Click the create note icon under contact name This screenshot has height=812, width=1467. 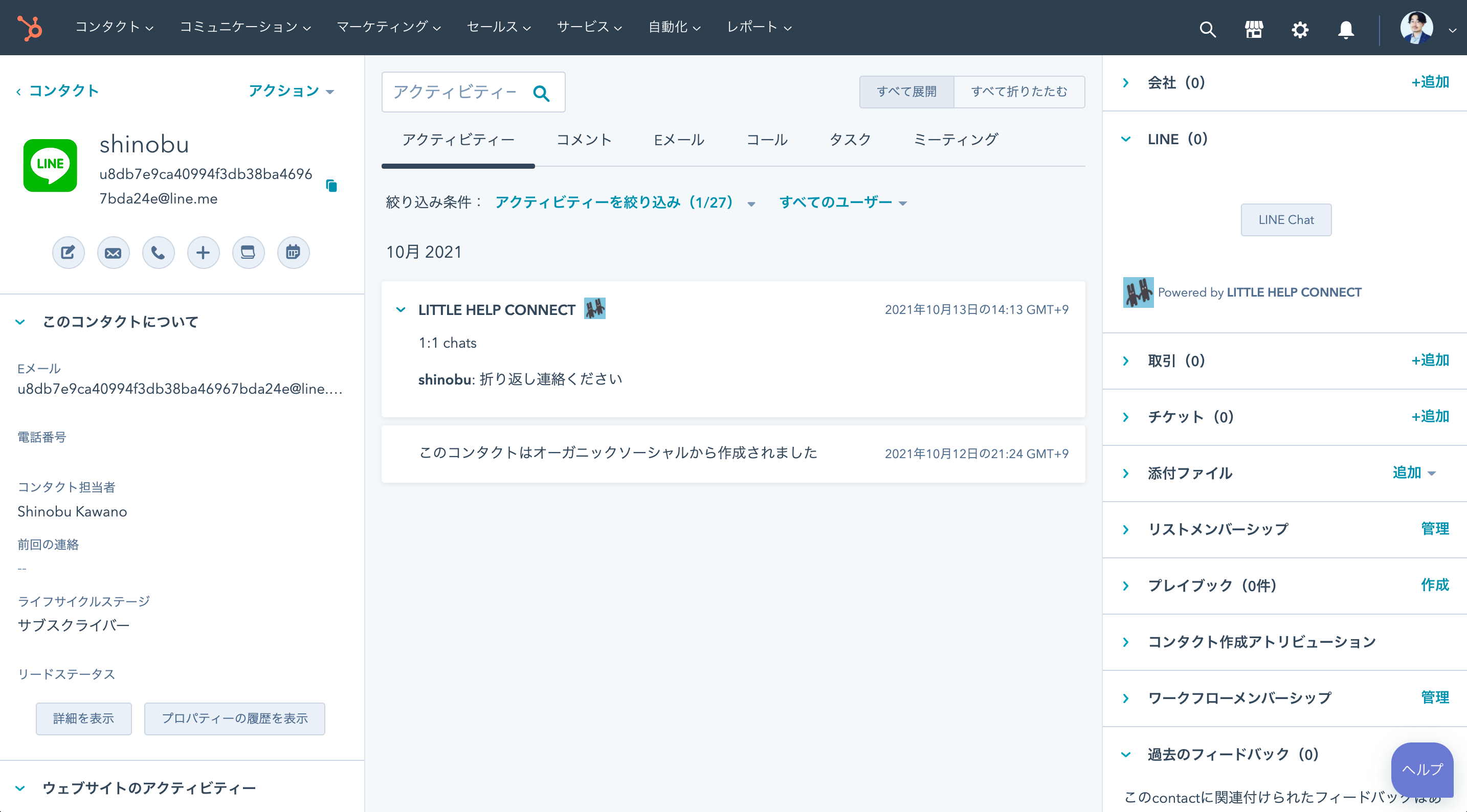[x=69, y=252]
